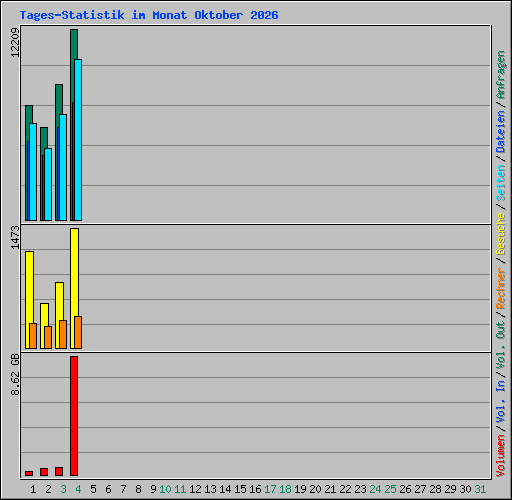This screenshot has height=500, width=512.
Task: Click day label '15' on x-axis
Action: click(x=240, y=489)
